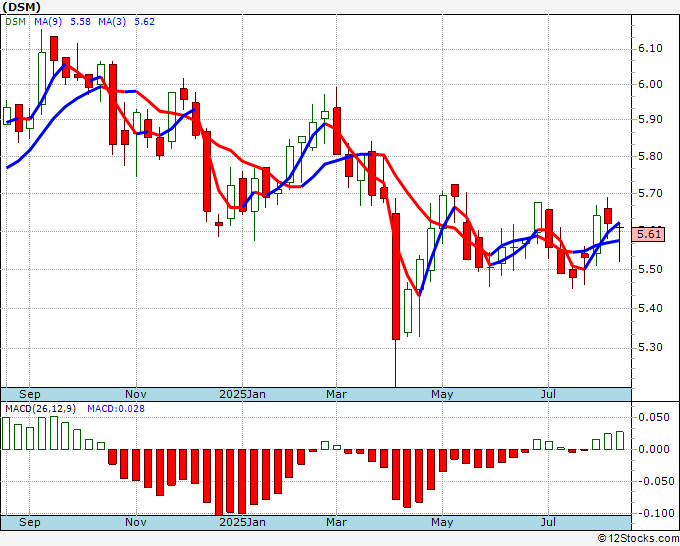Select the green DSM legend label
Image resolution: width=680 pixels, height=546 pixels.
pos(15,22)
